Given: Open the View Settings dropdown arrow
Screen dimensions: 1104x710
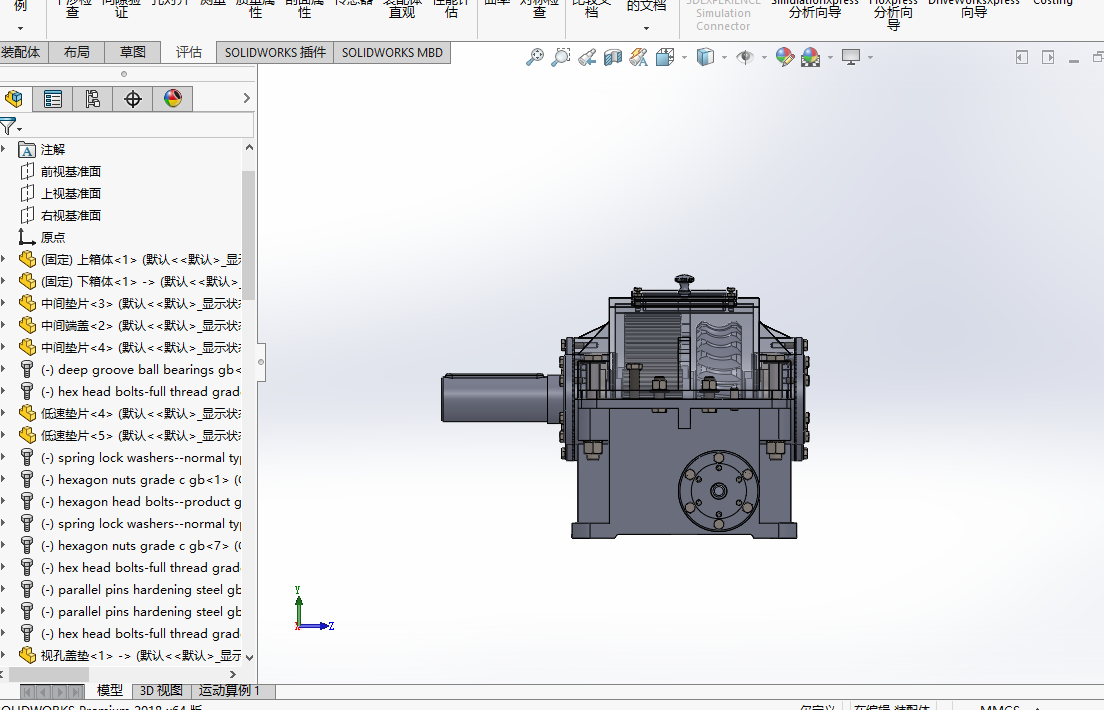Looking at the screenshot, I should [870, 57].
